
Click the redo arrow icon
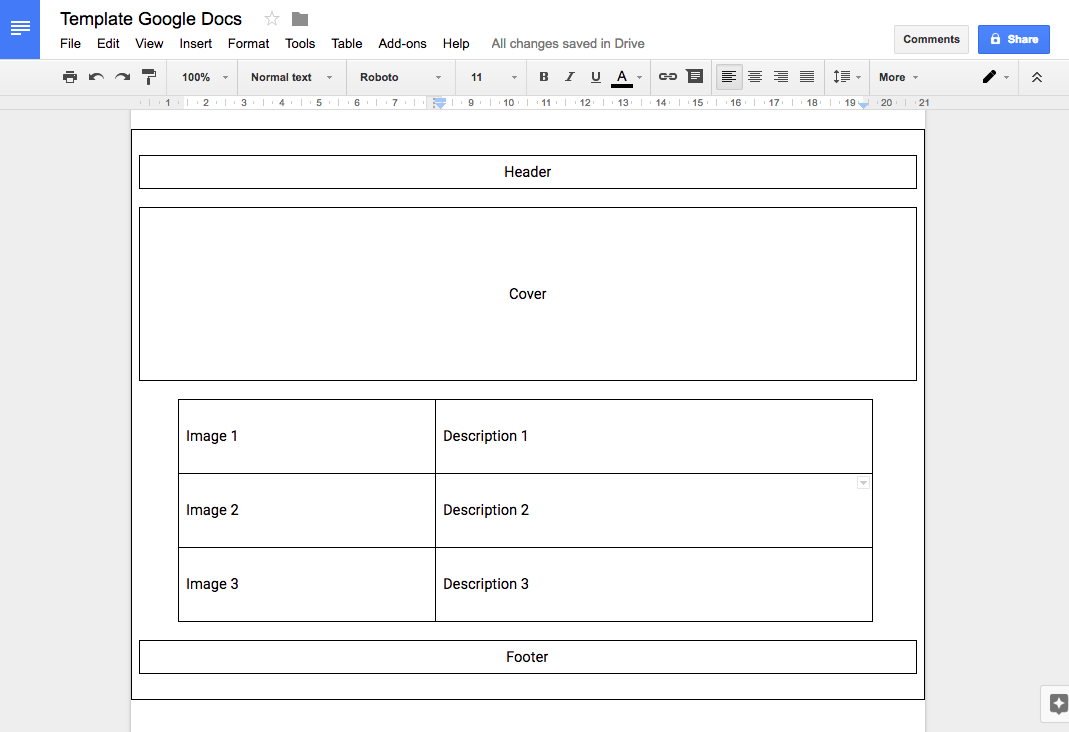point(122,77)
